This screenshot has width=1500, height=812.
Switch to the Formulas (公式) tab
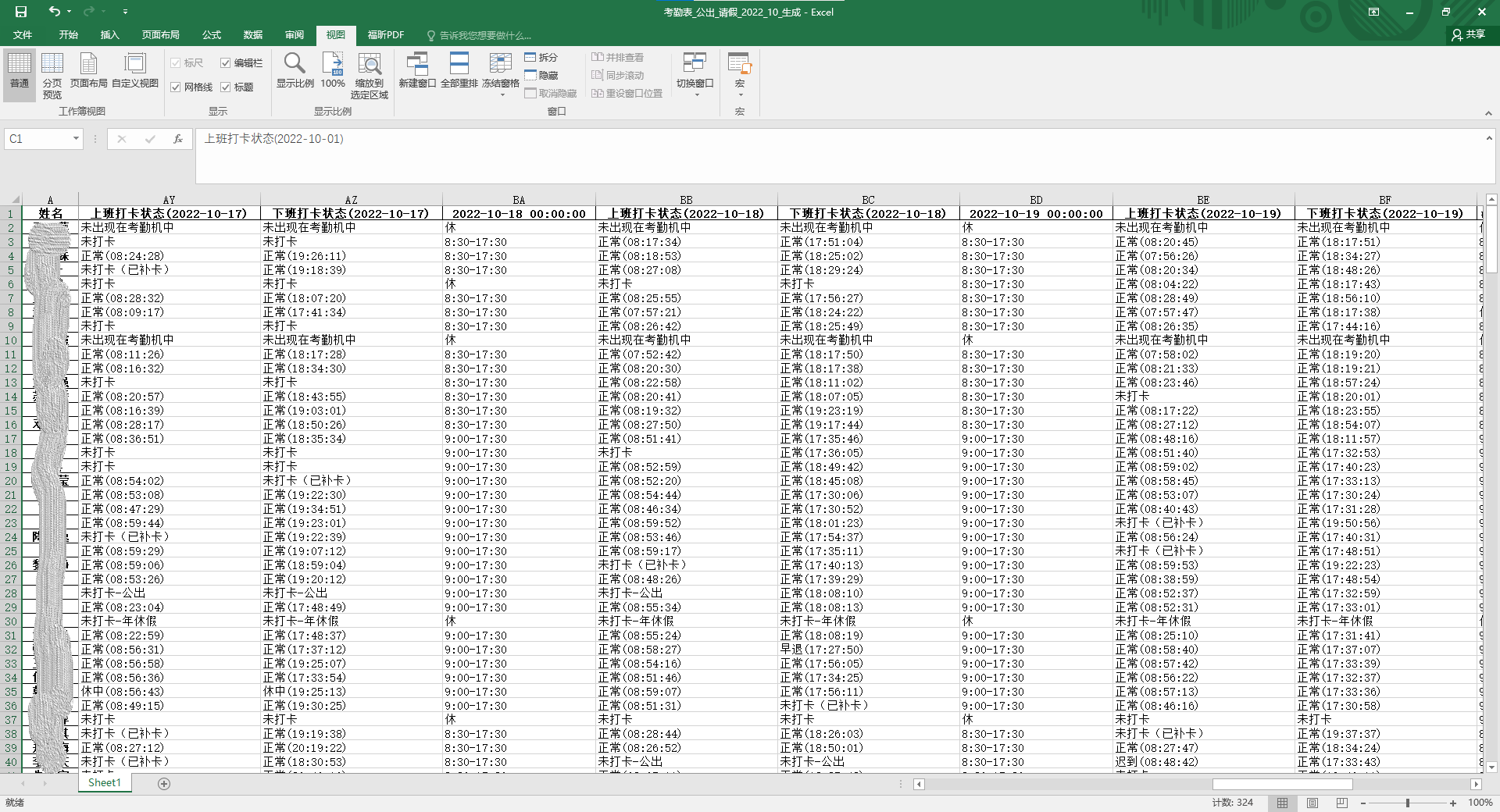[x=212, y=35]
